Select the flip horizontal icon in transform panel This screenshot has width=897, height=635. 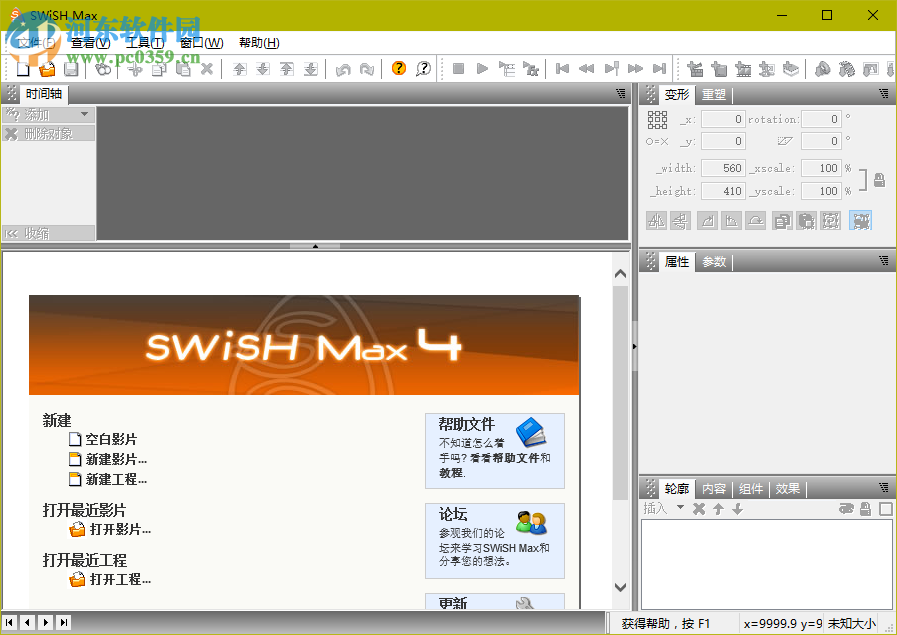click(x=657, y=220)
